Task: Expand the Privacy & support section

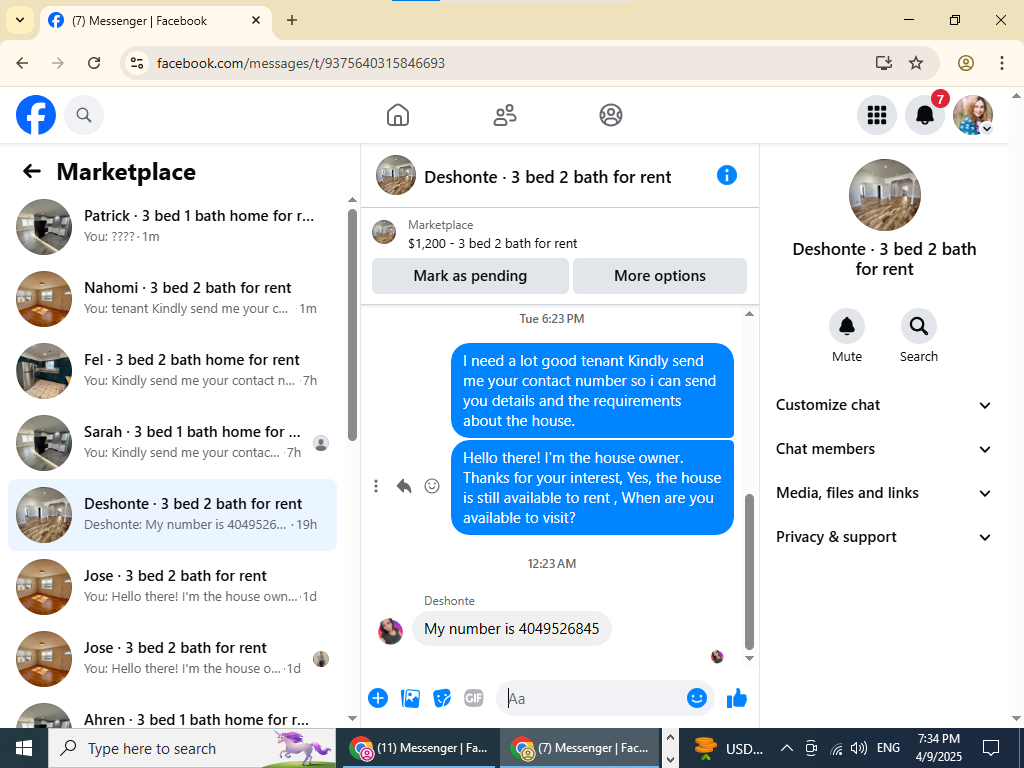Action: coord(884,537)
